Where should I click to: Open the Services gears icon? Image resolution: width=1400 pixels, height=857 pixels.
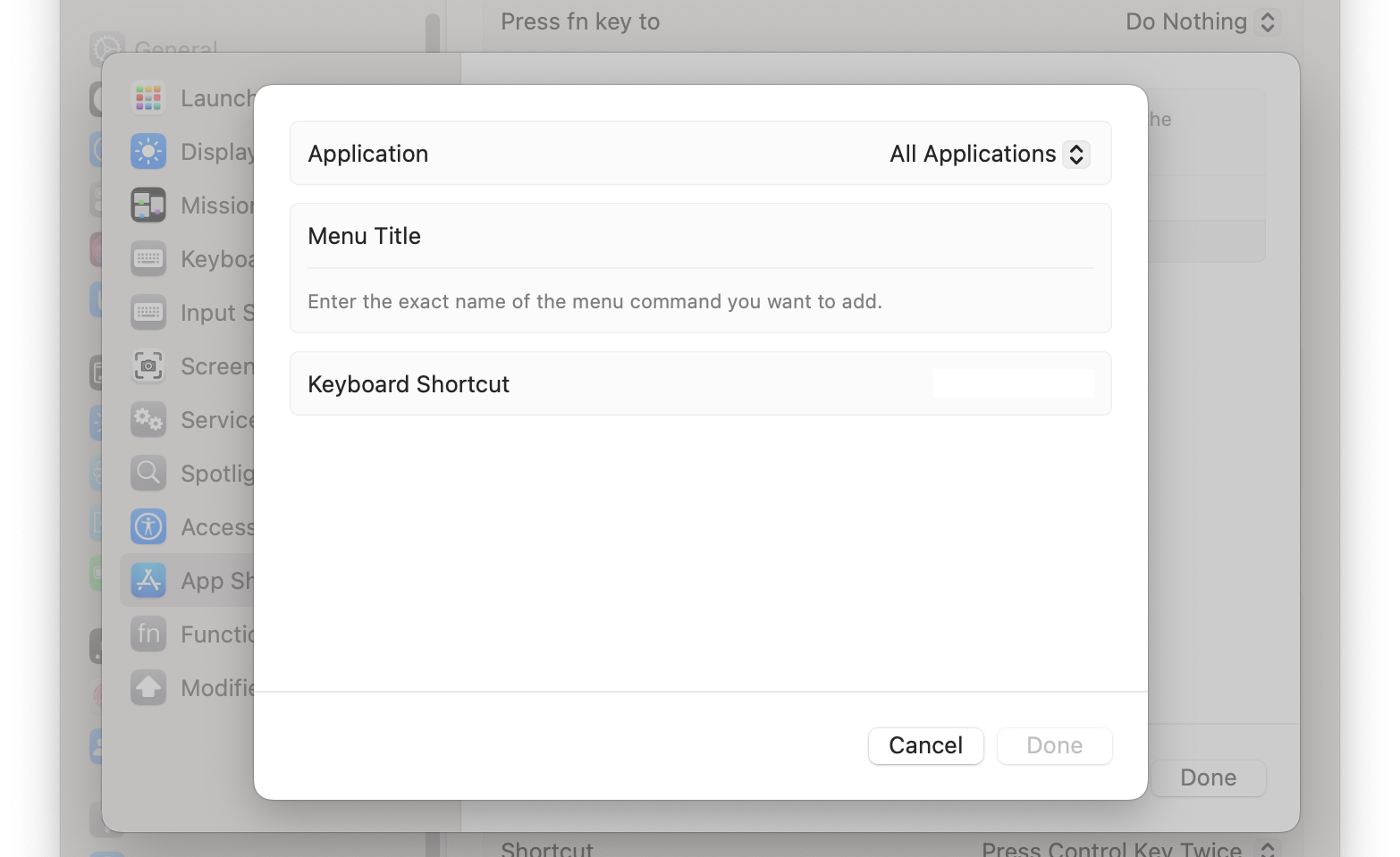click(x=148, y=420)
